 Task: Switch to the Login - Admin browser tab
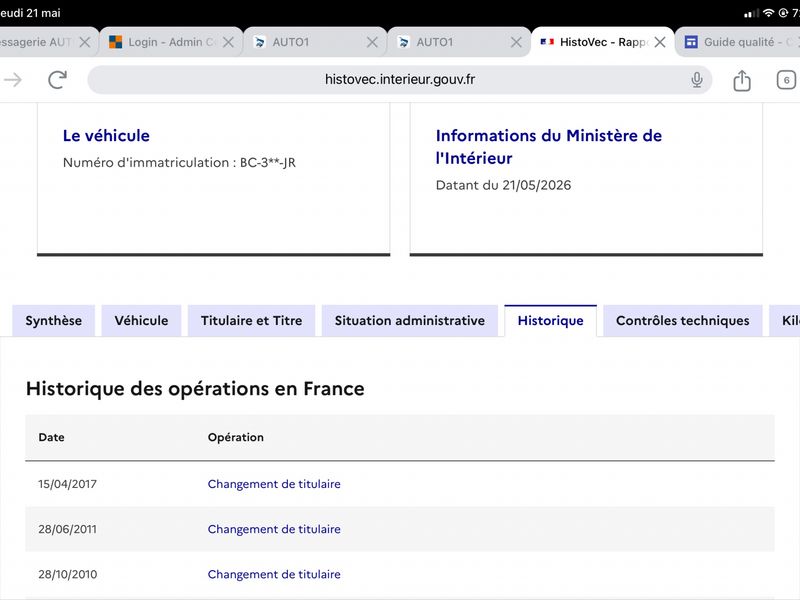point(162,42)
